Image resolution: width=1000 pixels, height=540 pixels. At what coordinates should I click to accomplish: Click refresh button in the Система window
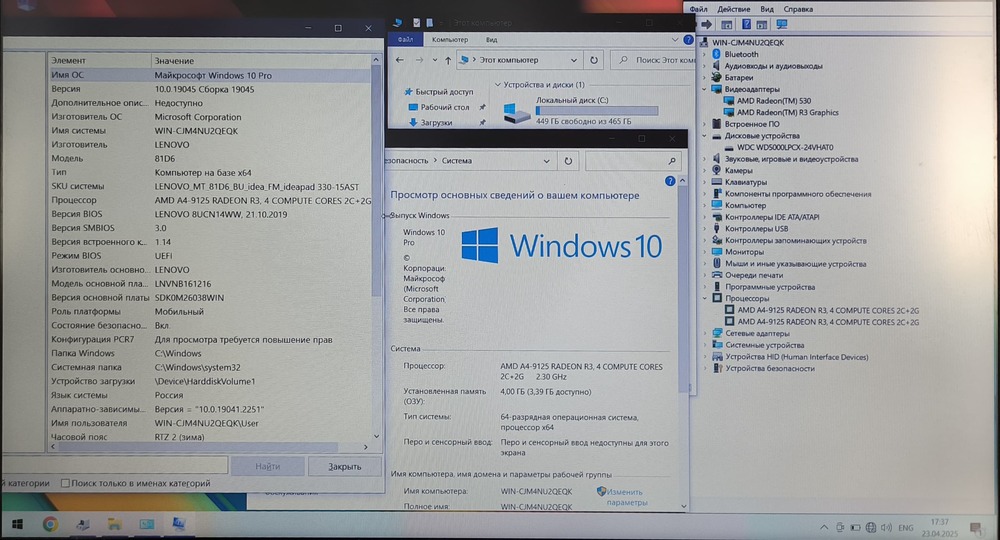(568, 161)
